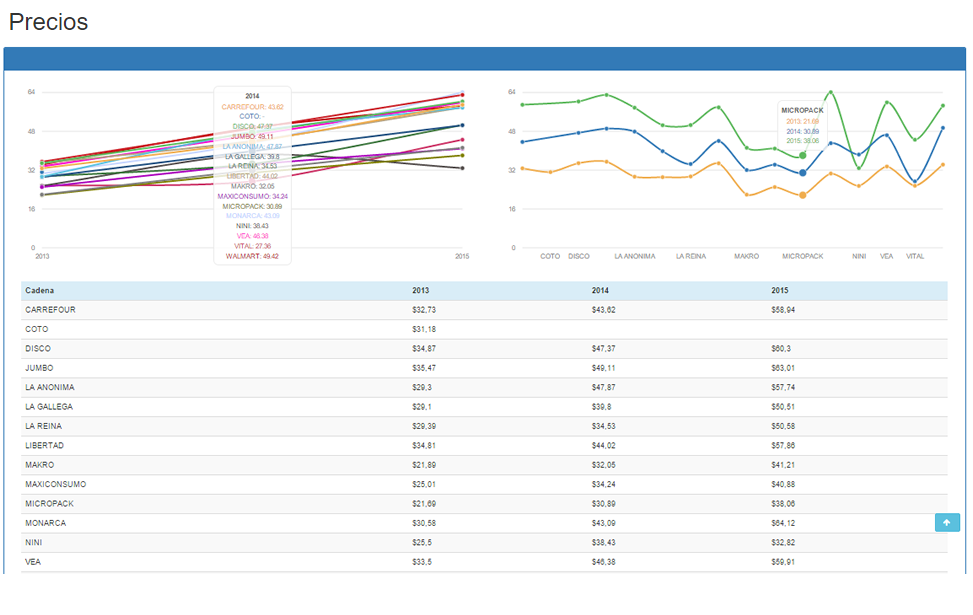Select LA REINA row name in the table
Image resolution: width=973 pixels, height=615 pixels.
(43, 426)
